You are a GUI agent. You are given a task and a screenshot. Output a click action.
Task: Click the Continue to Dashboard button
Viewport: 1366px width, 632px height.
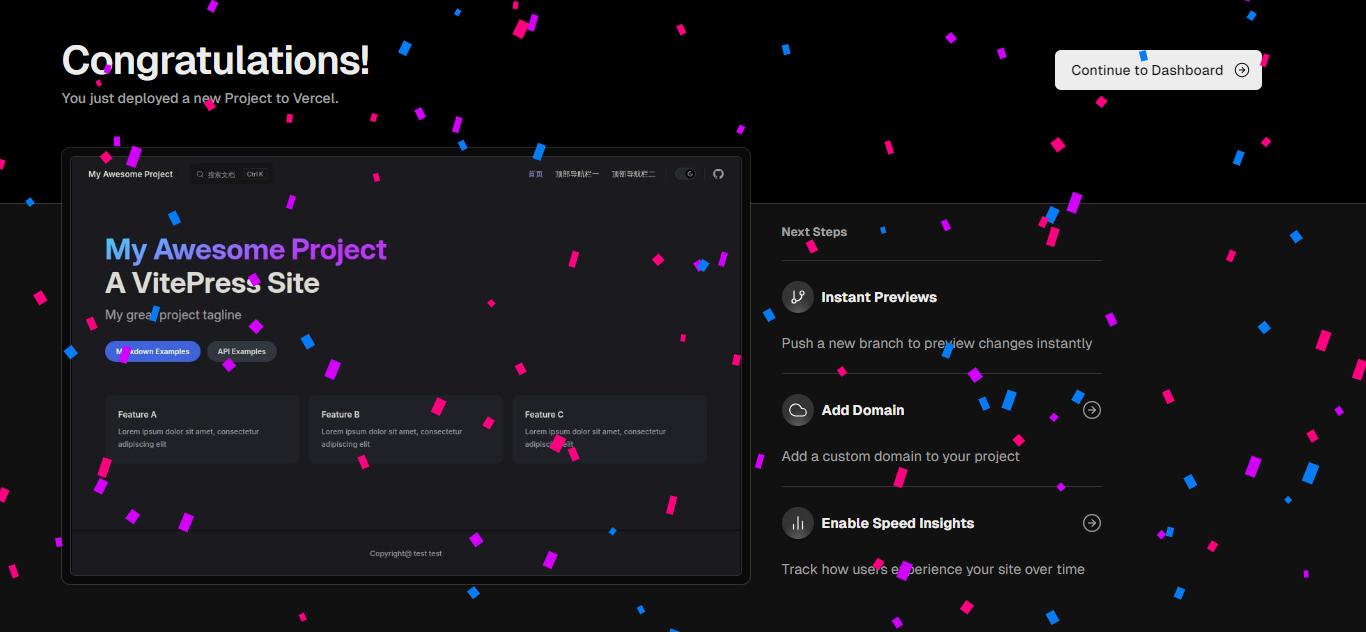click(1158, 70)
